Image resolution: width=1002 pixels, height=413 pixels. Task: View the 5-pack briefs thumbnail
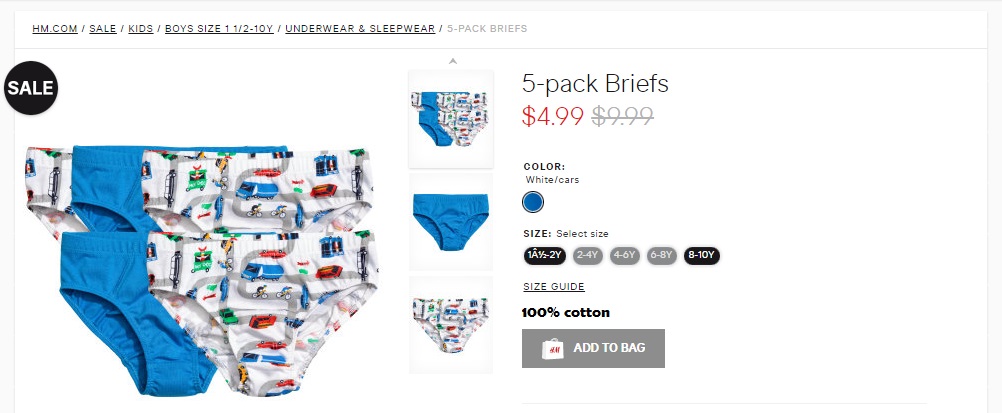(x=451, y=118)
